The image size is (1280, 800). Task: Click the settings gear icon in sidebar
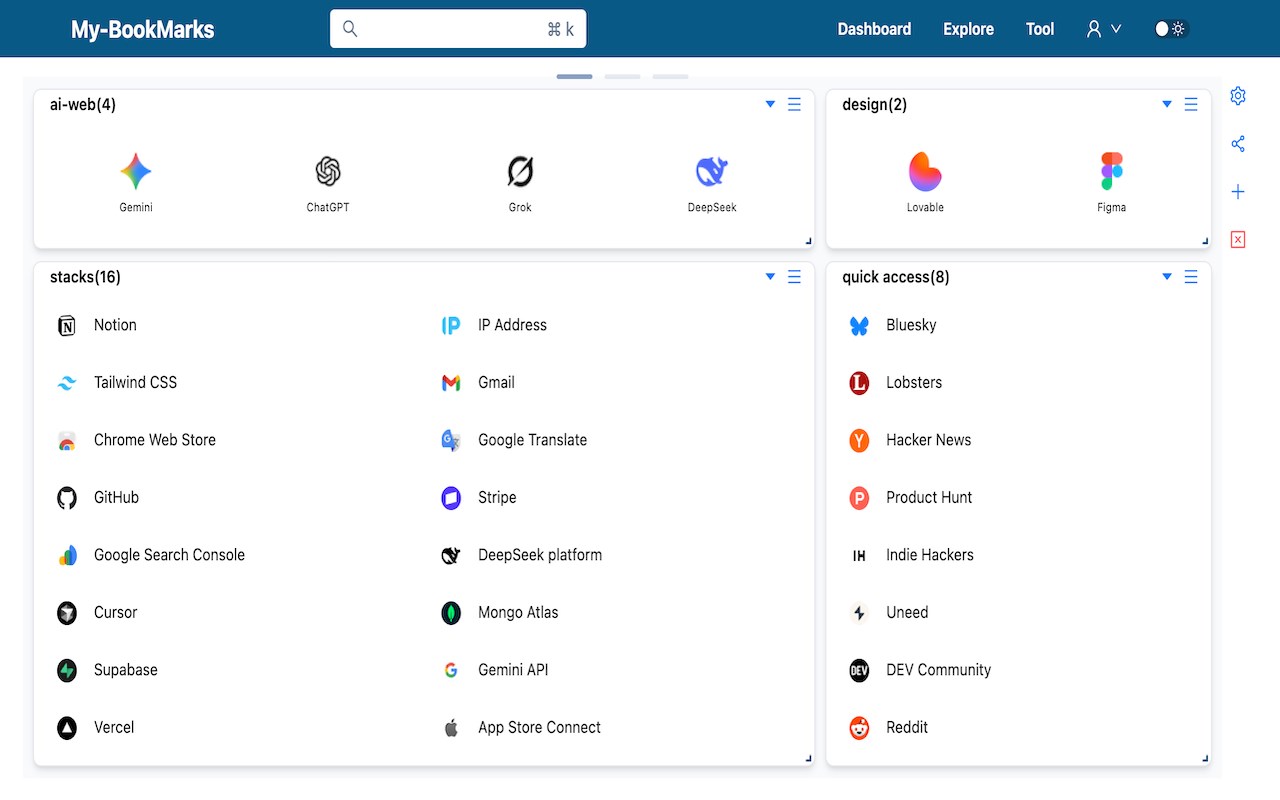pyautogui.click(x=1238, y=96)
